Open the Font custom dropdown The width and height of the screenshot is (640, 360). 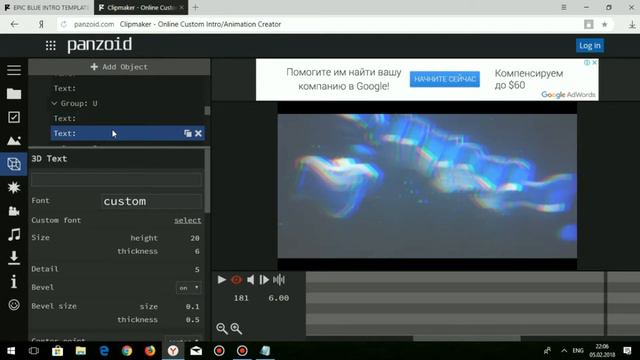pos(151,201)
